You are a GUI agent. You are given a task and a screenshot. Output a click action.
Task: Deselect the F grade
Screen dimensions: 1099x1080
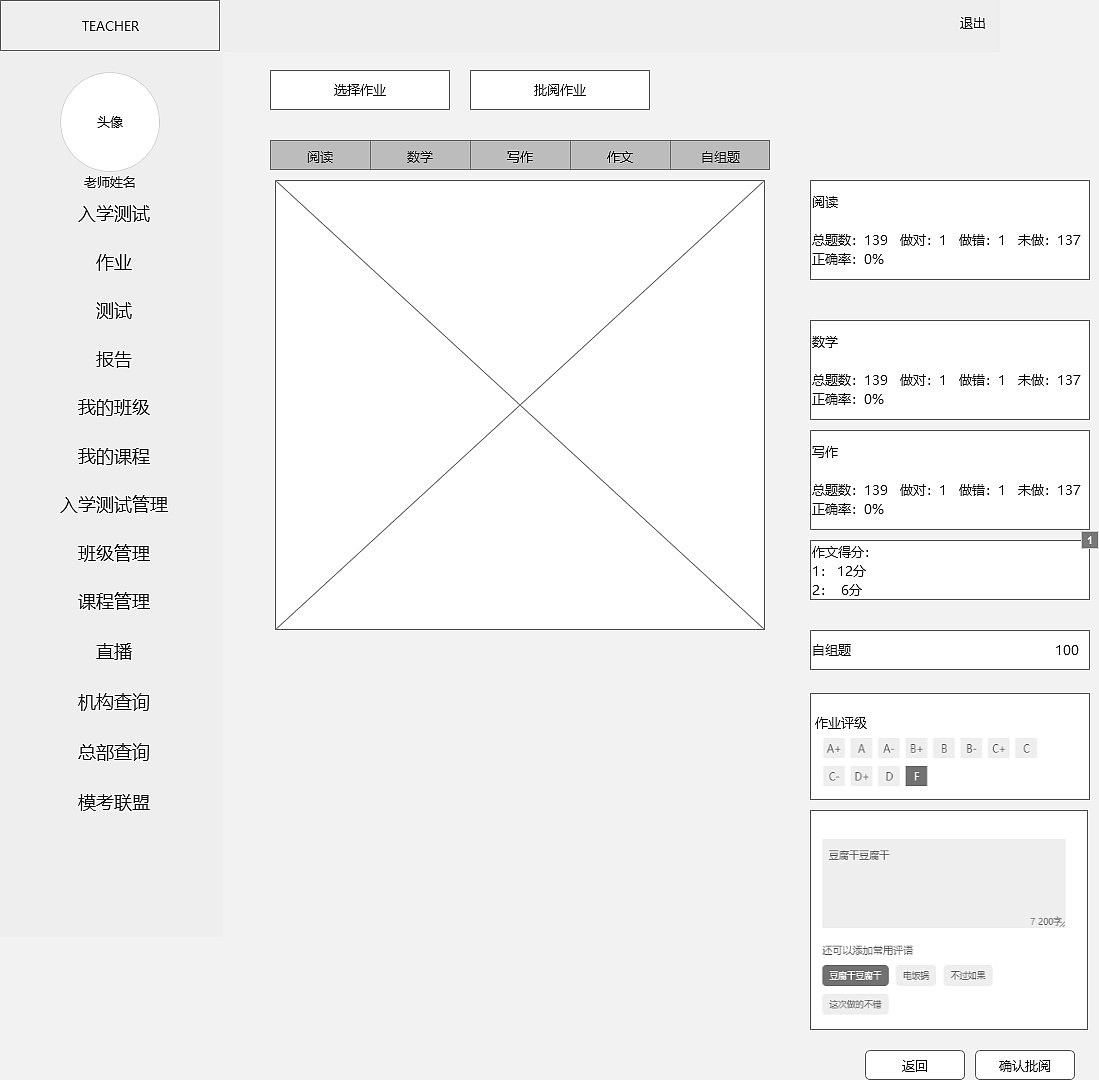tap(916, 775)
